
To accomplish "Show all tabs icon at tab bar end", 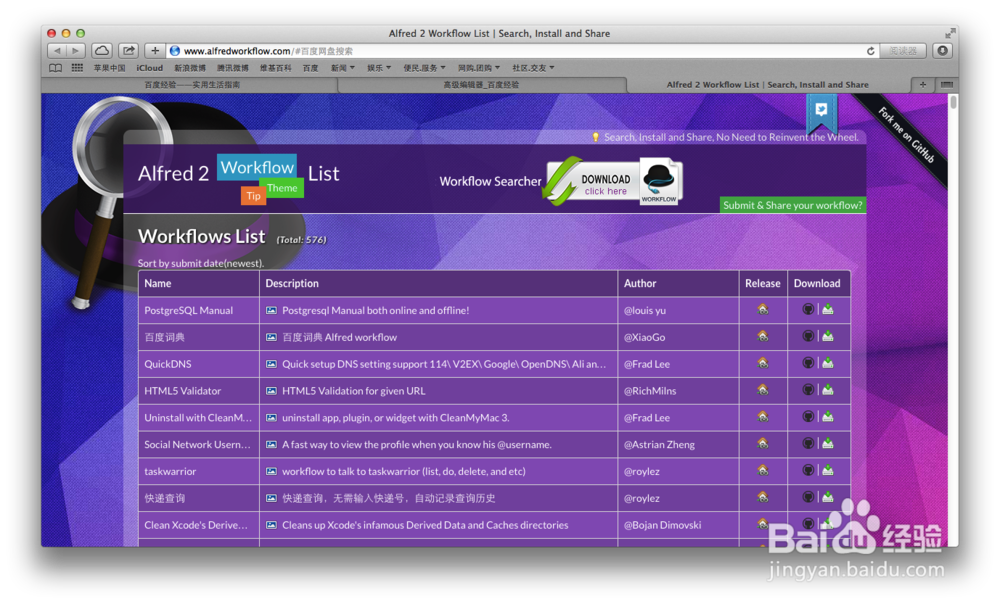I will pyautogui.click(x=946, y=84).
